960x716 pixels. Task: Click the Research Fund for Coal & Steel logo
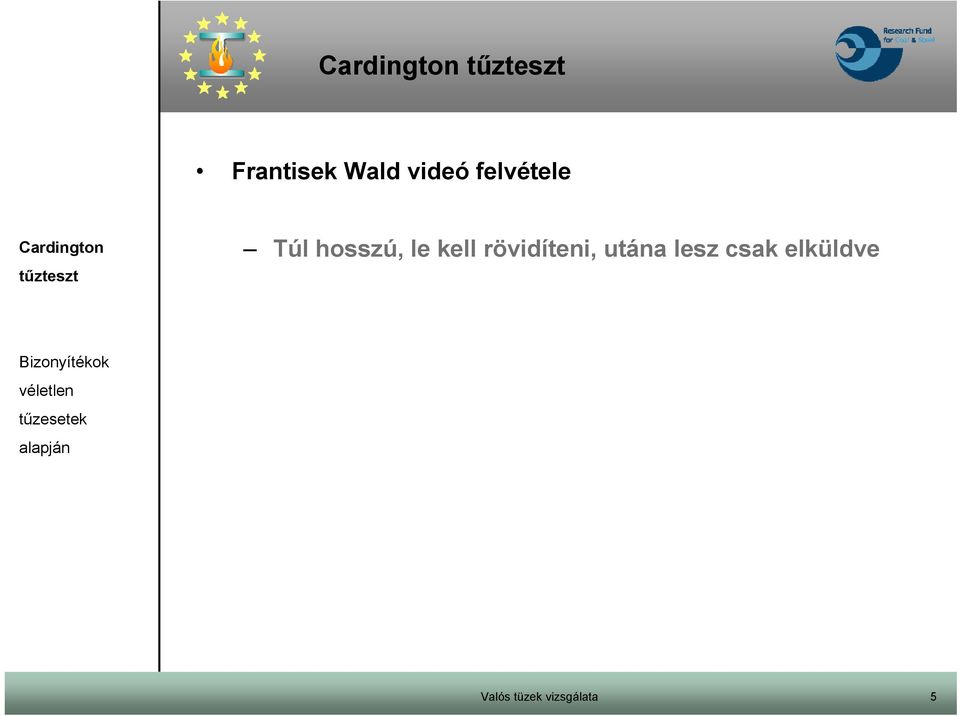tap(885, 53)
